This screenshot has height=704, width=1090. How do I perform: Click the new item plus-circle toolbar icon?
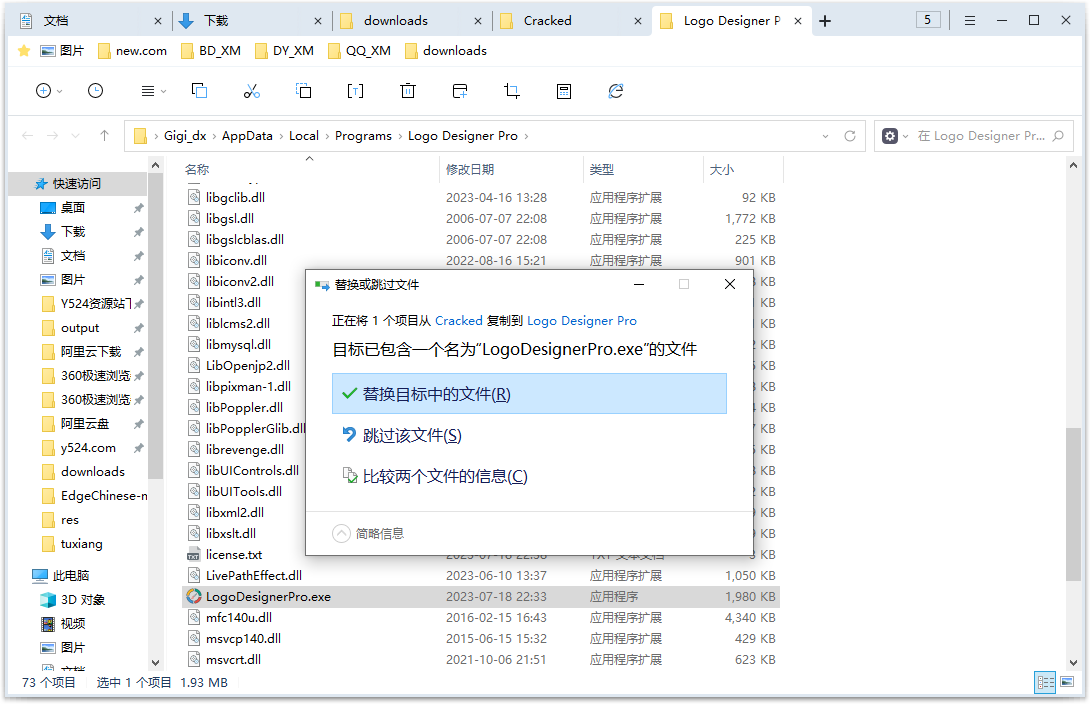coord(43,91)
